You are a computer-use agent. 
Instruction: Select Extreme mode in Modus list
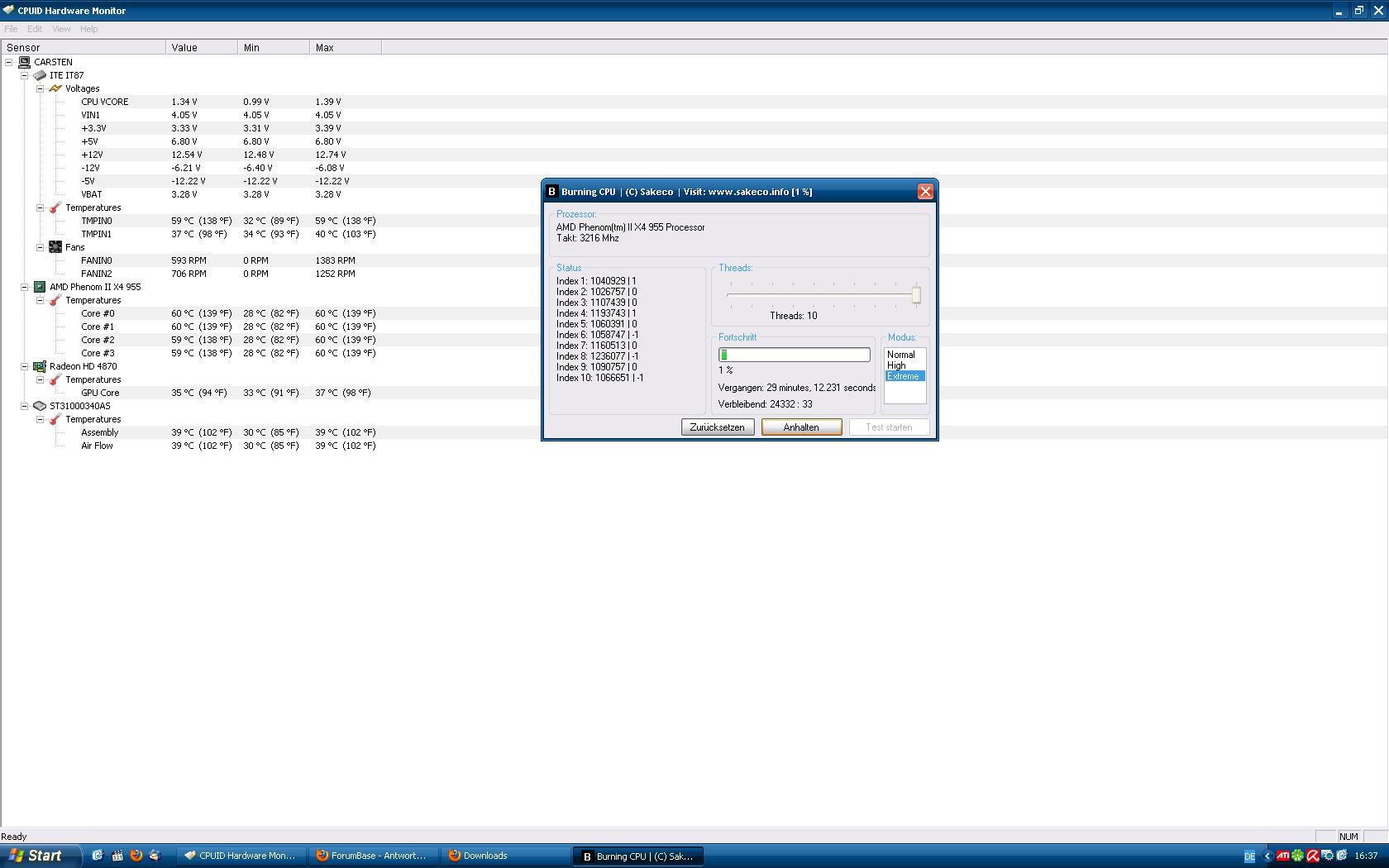[905, 376]
